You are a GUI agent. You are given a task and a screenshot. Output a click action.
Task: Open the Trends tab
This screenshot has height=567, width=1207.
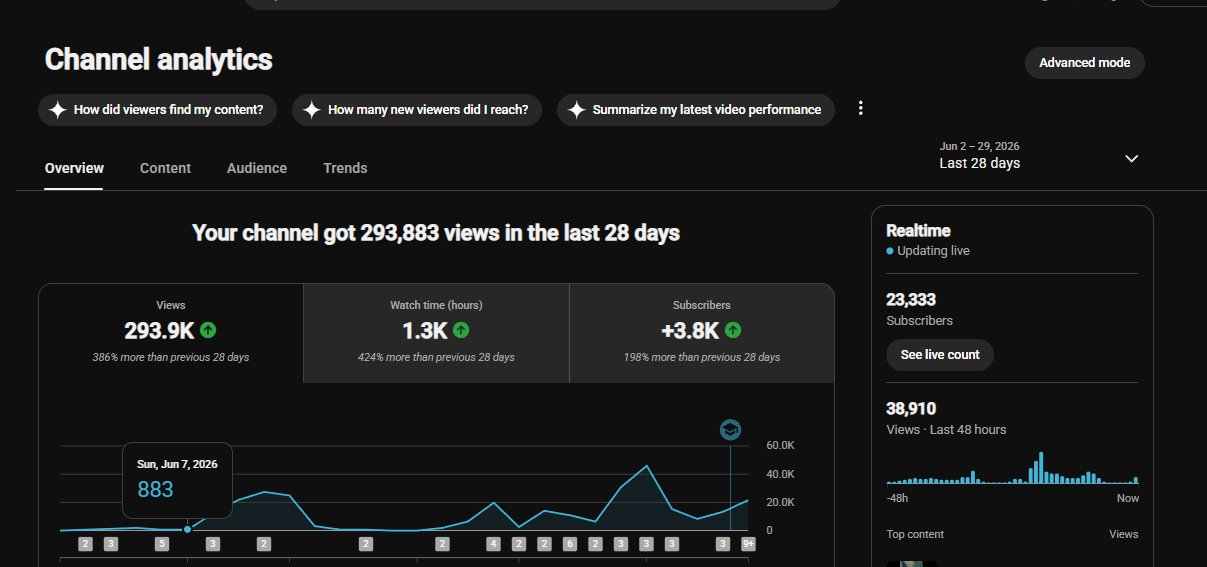click(345, 168)
